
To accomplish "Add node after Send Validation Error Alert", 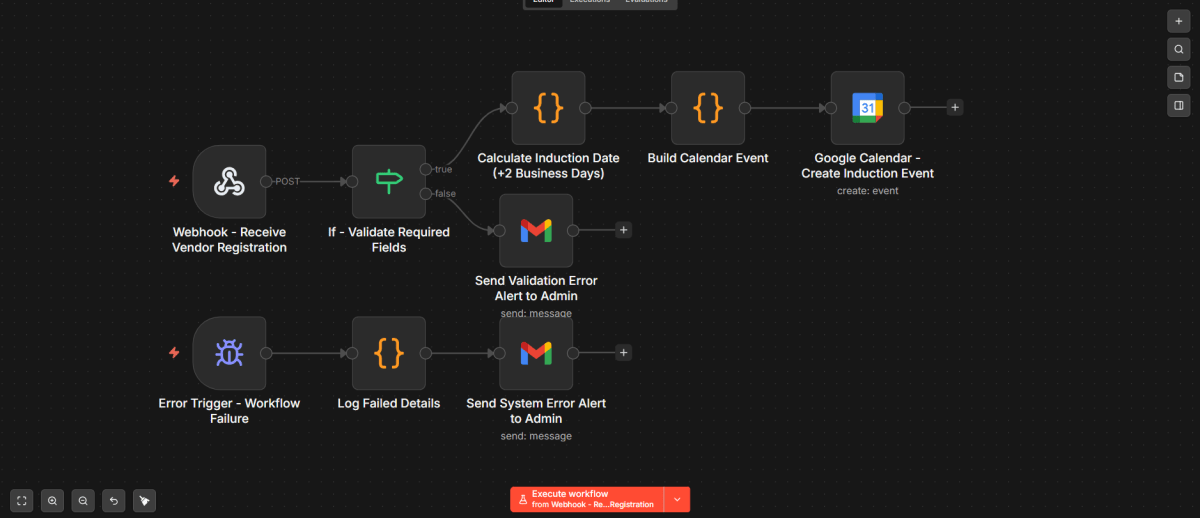I will pos(623,230).
